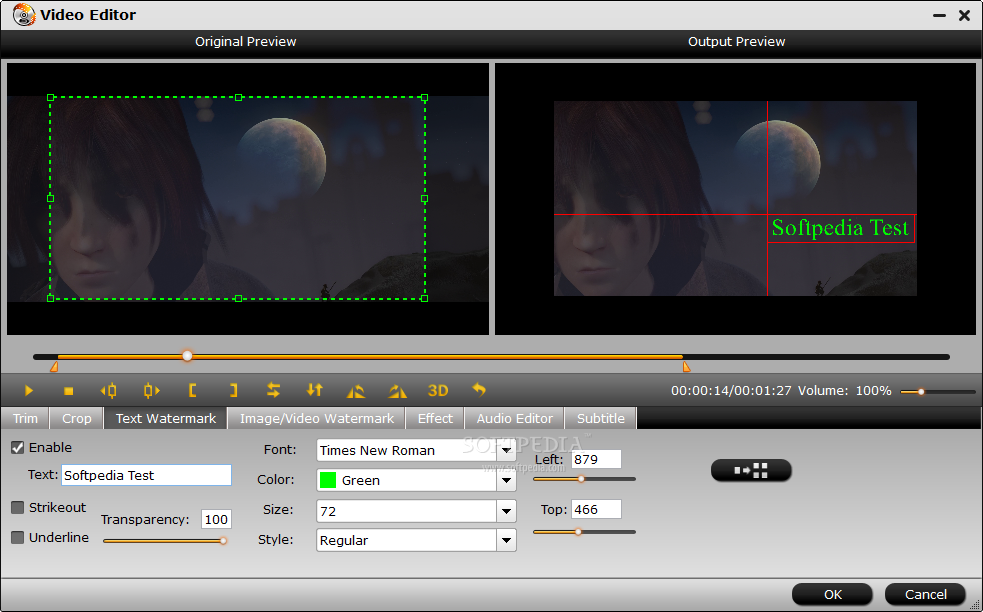Viewport: 983px width, 612px height.
Task: Start playback with the Play button
Action: point(29,391)
